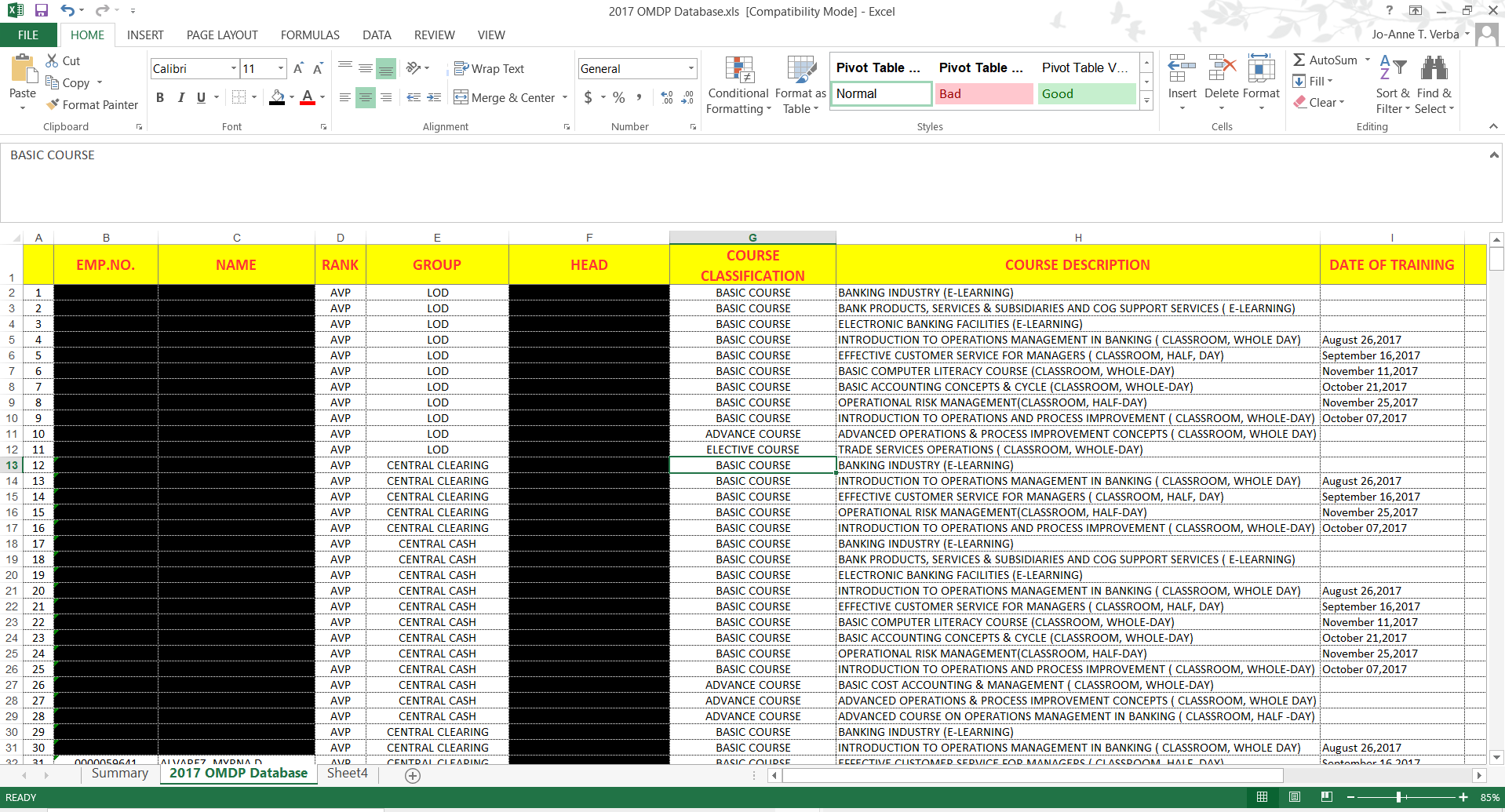Viewport: 1505px width, 812px height.
Task: Toggle Wrap Text on selected cell
Action: [489, 68]
